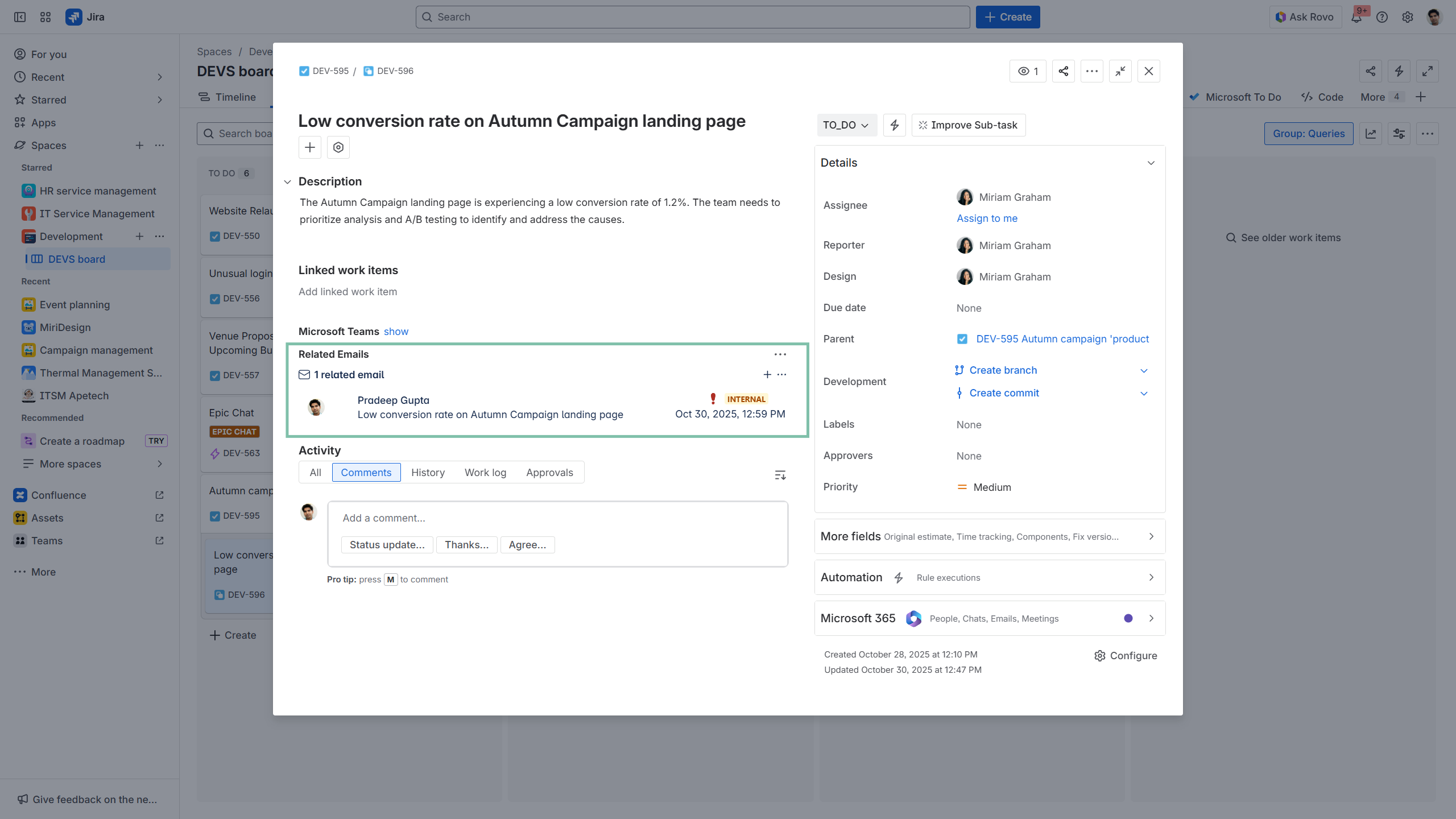1456x819 pixels.
Task: Click the automation lightning icon beside TO_DO
Action: pyautogui.click(x=894, y=125)
